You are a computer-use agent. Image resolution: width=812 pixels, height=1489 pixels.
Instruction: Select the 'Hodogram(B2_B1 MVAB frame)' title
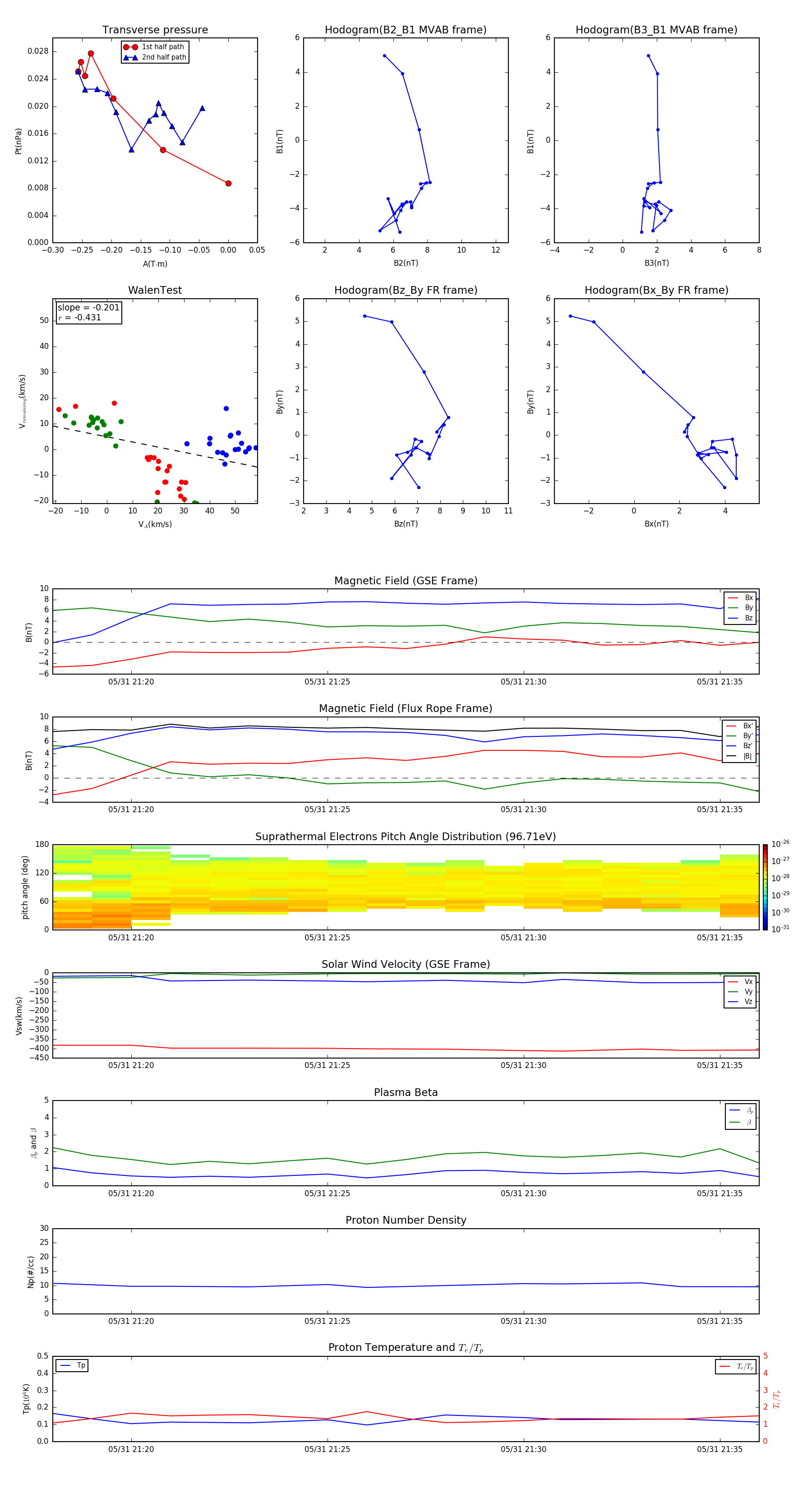(406, 29)
